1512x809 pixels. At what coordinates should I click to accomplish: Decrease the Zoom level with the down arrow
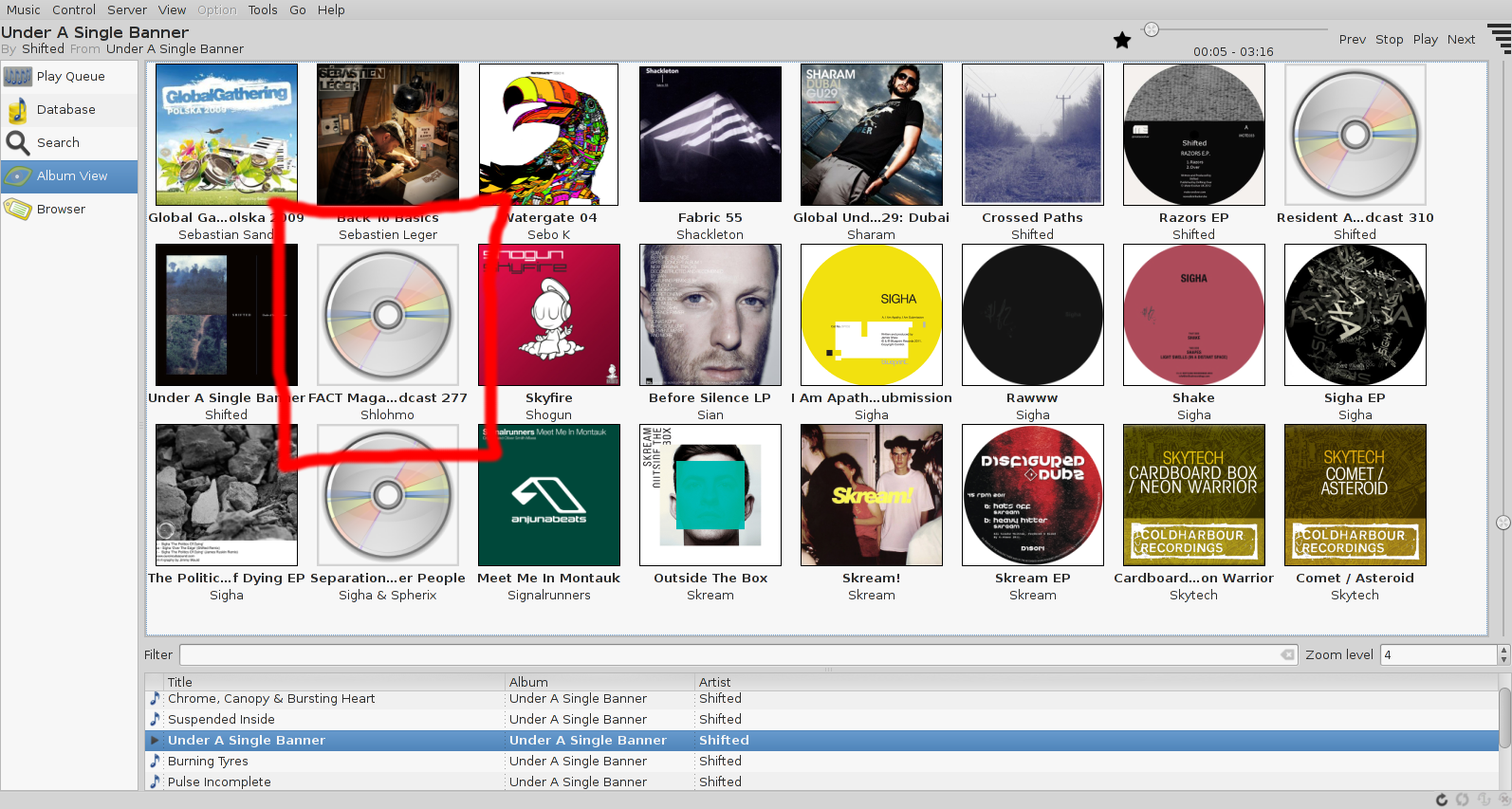[1503, 659]
